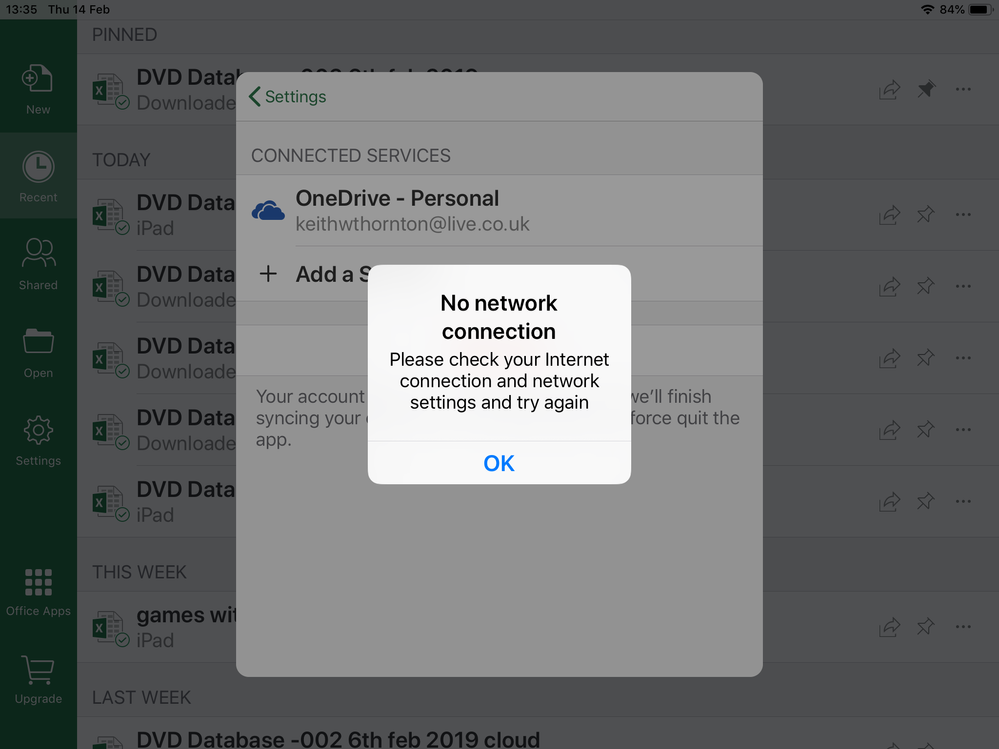Open more options for pinned file
Viewport: 999px width, 749px height.
963,89
